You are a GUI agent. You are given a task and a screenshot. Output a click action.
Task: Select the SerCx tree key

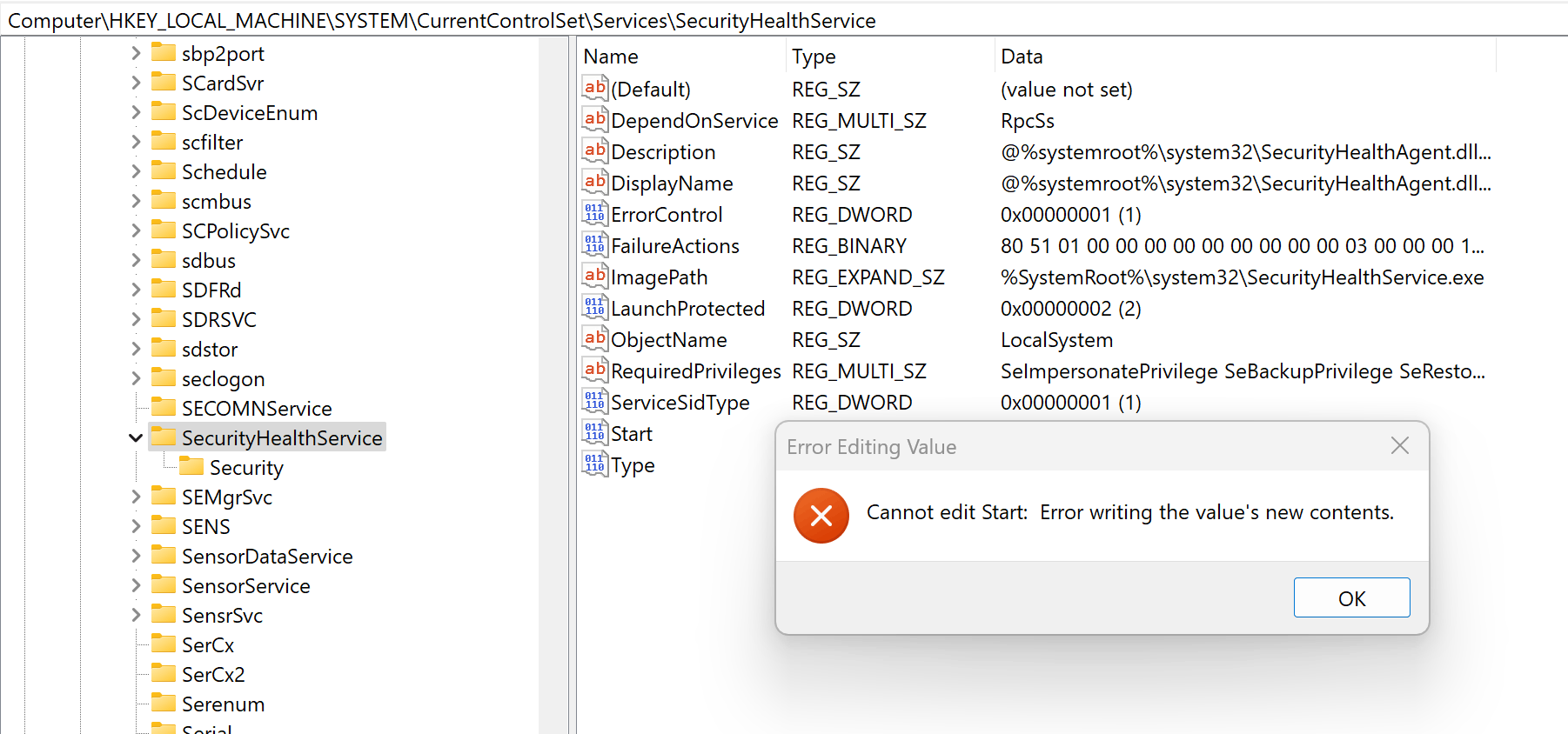tap(208, 644)
